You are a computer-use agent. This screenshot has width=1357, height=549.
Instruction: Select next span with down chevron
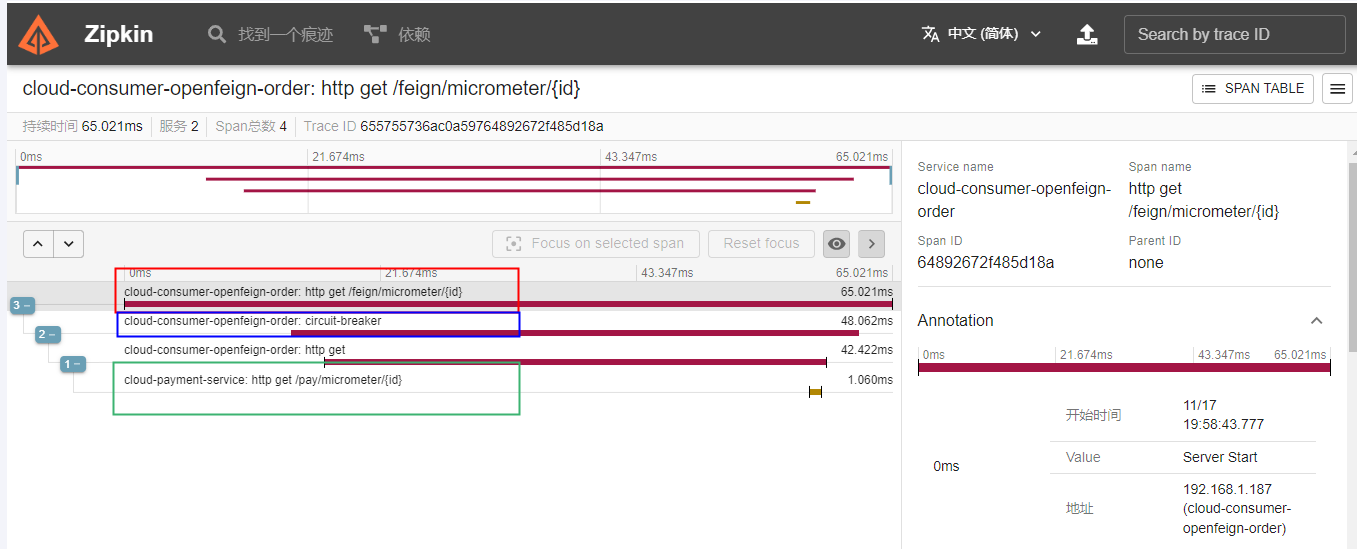68,244
